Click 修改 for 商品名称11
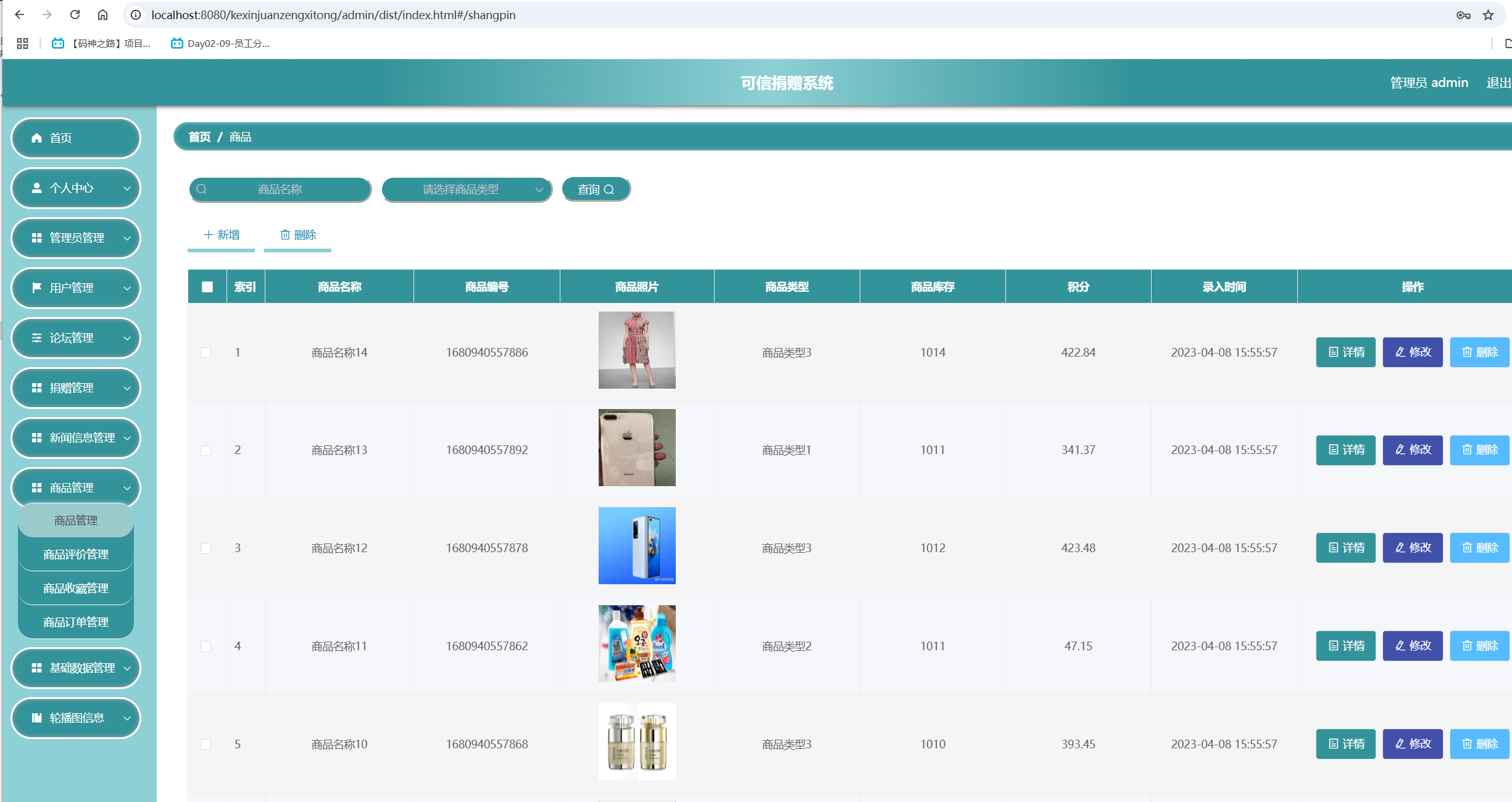This screenshot has height=802, width=1512. pos(1413,646)
